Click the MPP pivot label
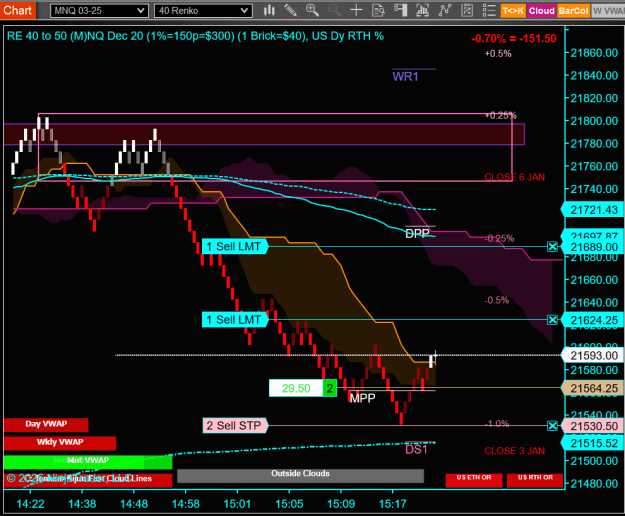This screenshot has height=516, width=625. pyautogui.click(x=362, y=398)
